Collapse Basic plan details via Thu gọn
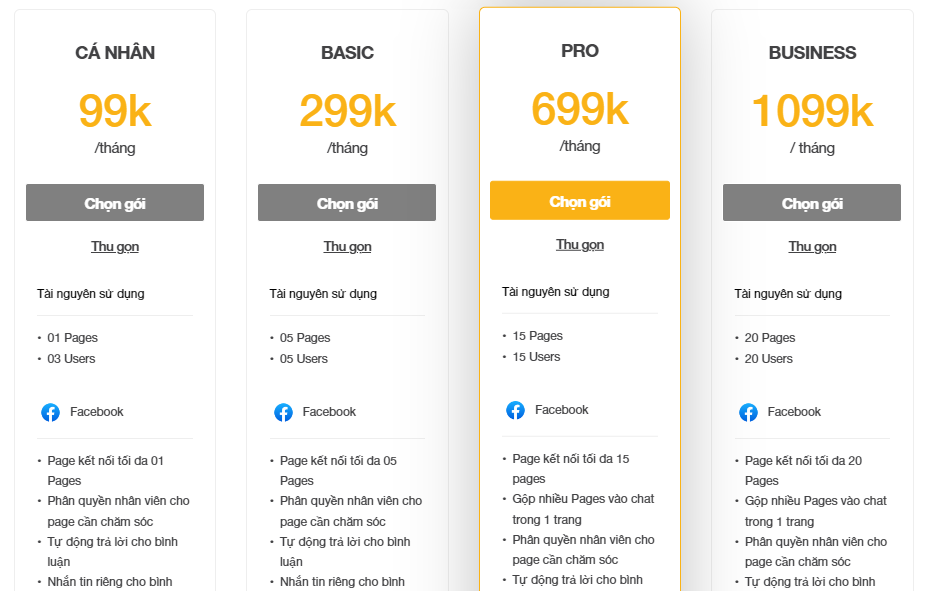The image size is (946, 591). [x=347, y=247]
